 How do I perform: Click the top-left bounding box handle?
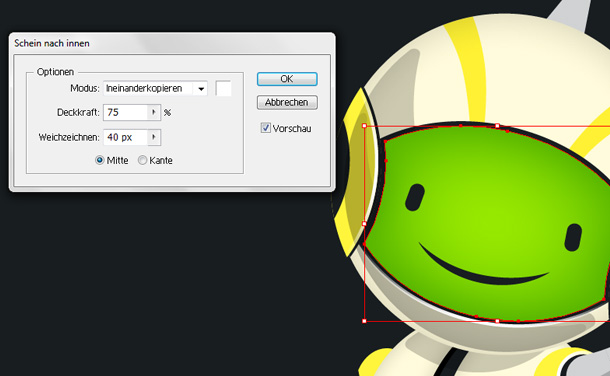pos(365,126)
